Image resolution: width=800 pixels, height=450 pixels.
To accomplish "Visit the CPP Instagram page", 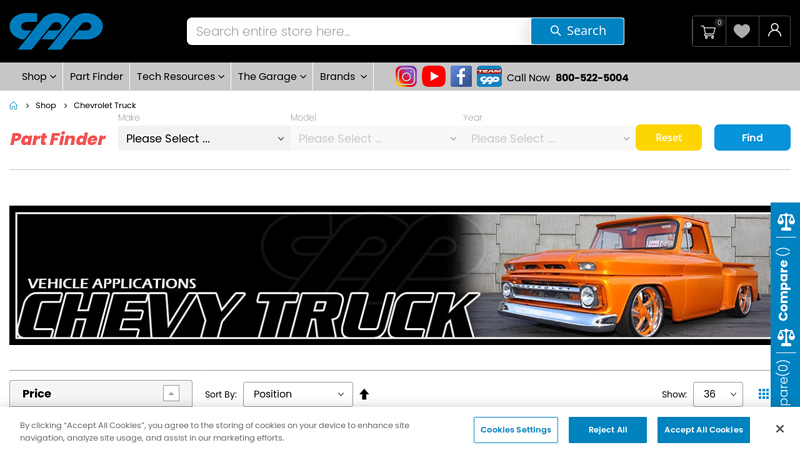I will pyautogui.click(x=406, y=77).
